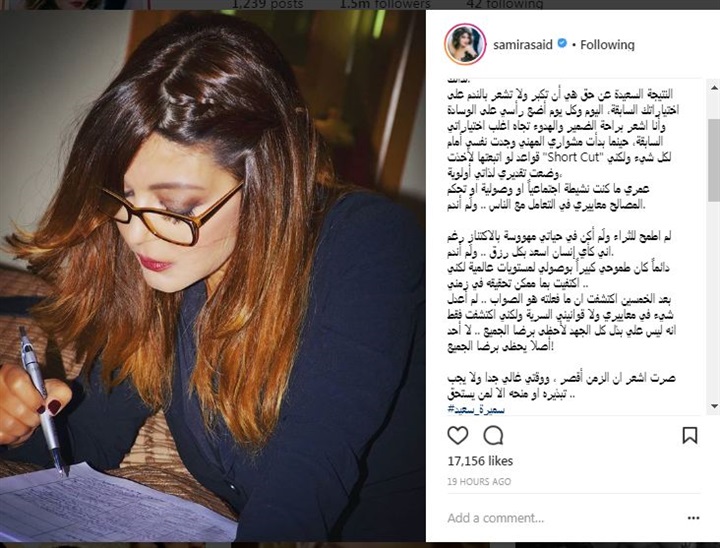Click the caption scrollbar up arrow

click(714, 87)
